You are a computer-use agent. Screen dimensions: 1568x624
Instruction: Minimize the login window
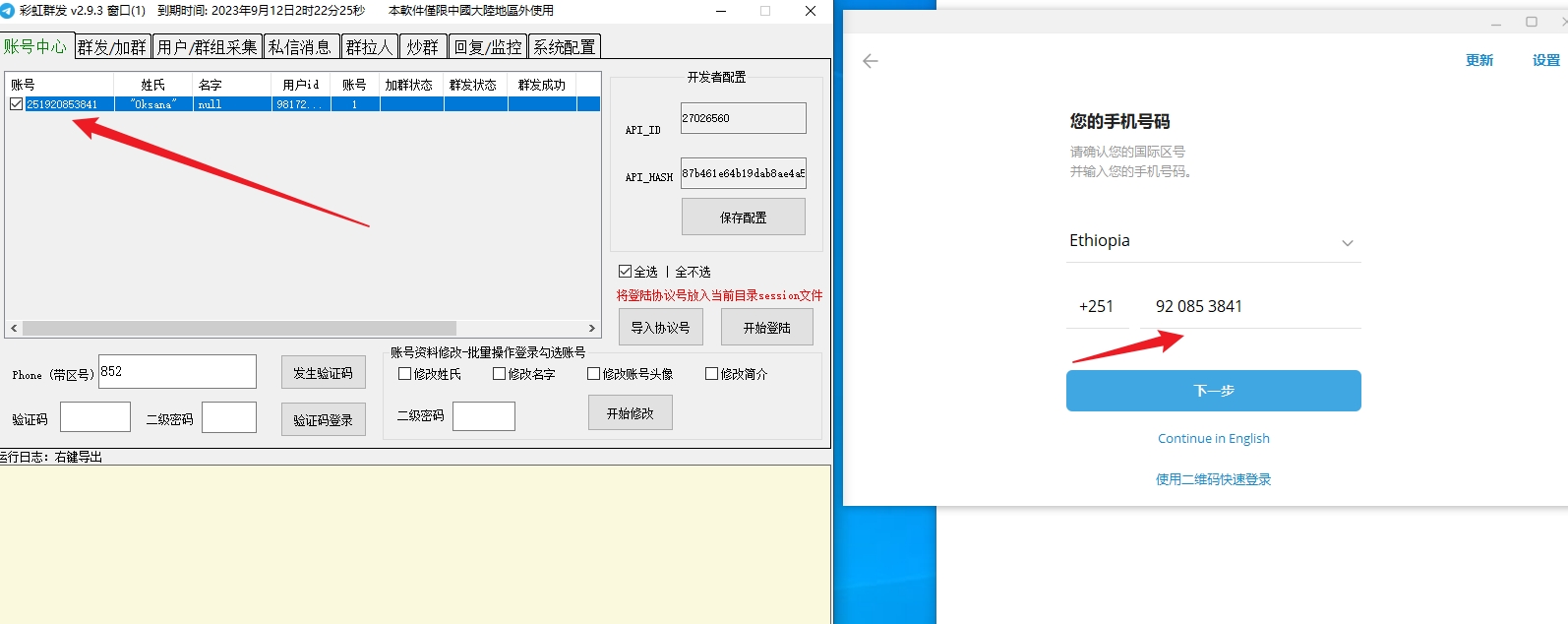pyautogui.click(x=1495, y=22)
